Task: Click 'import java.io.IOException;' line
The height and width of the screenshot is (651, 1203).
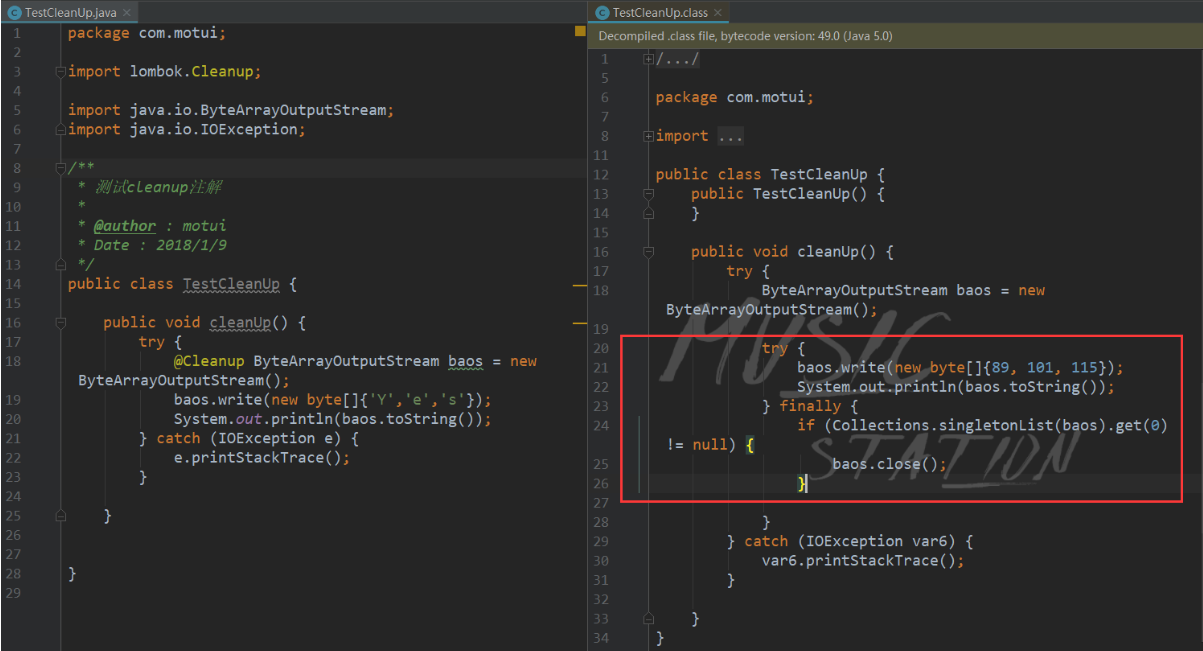Action: pos(187,129)
